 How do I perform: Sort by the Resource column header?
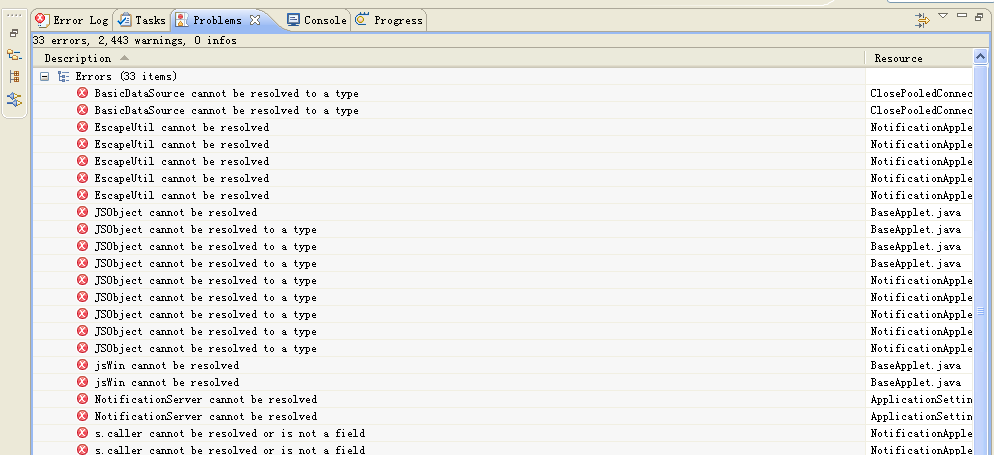coord(898,59)
